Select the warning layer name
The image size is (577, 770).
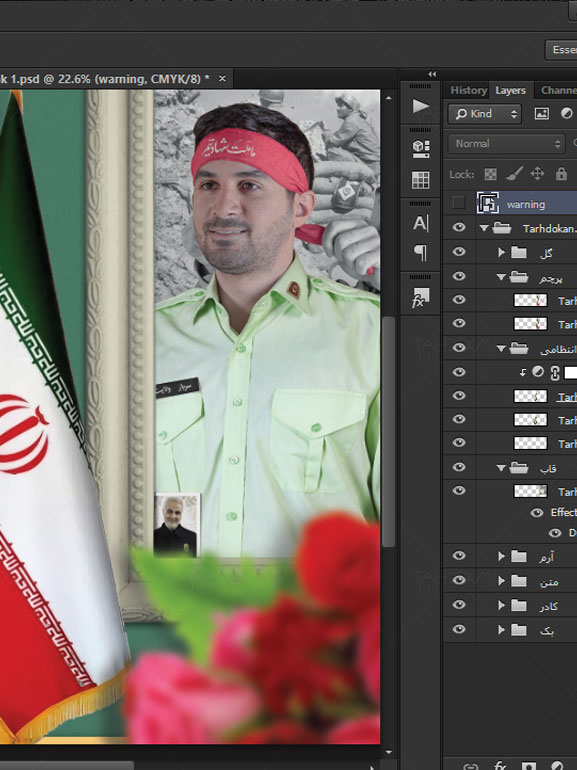(525, 204)
